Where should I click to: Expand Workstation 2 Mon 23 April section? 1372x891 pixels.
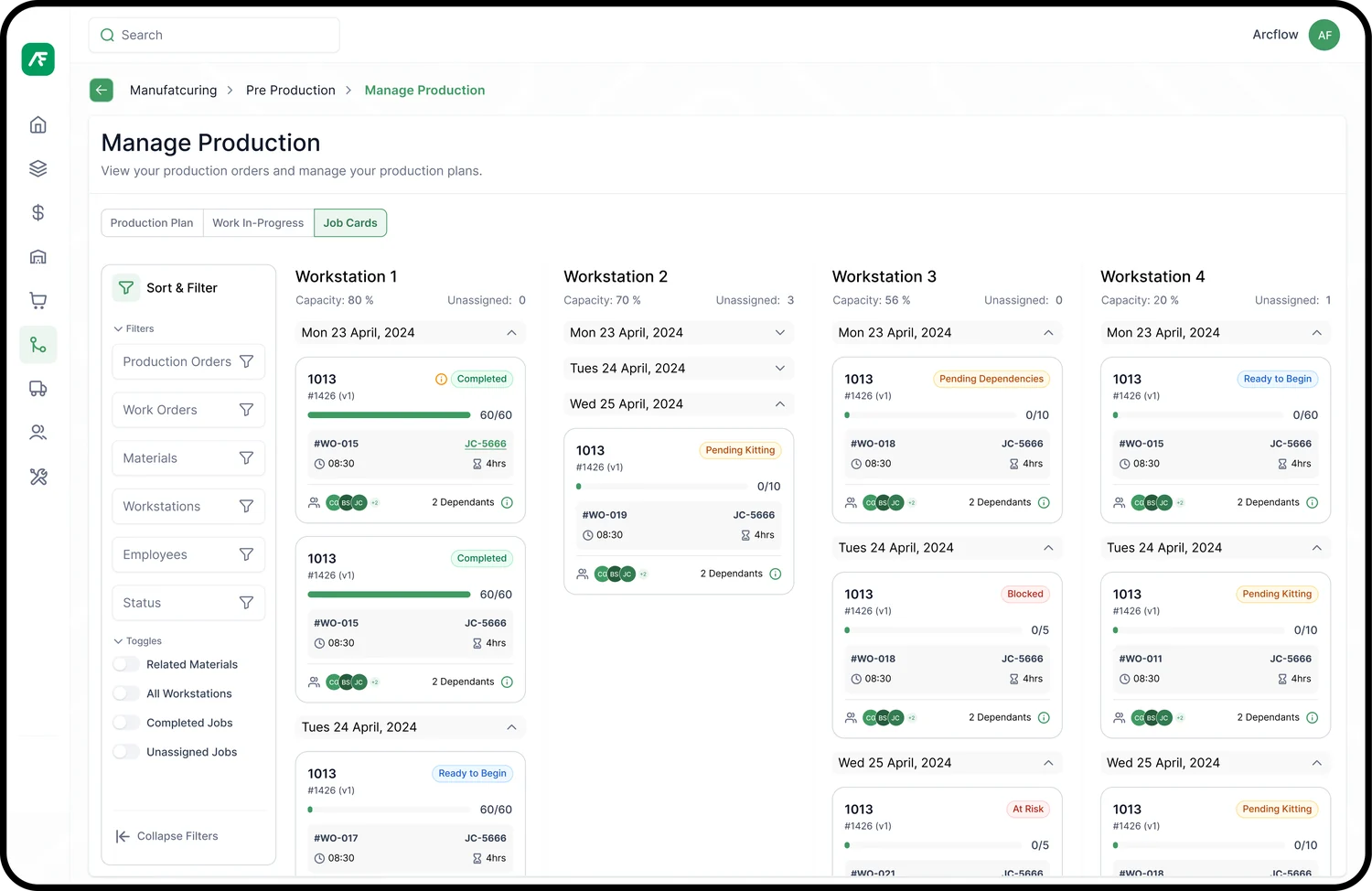(x=780, y=333)
